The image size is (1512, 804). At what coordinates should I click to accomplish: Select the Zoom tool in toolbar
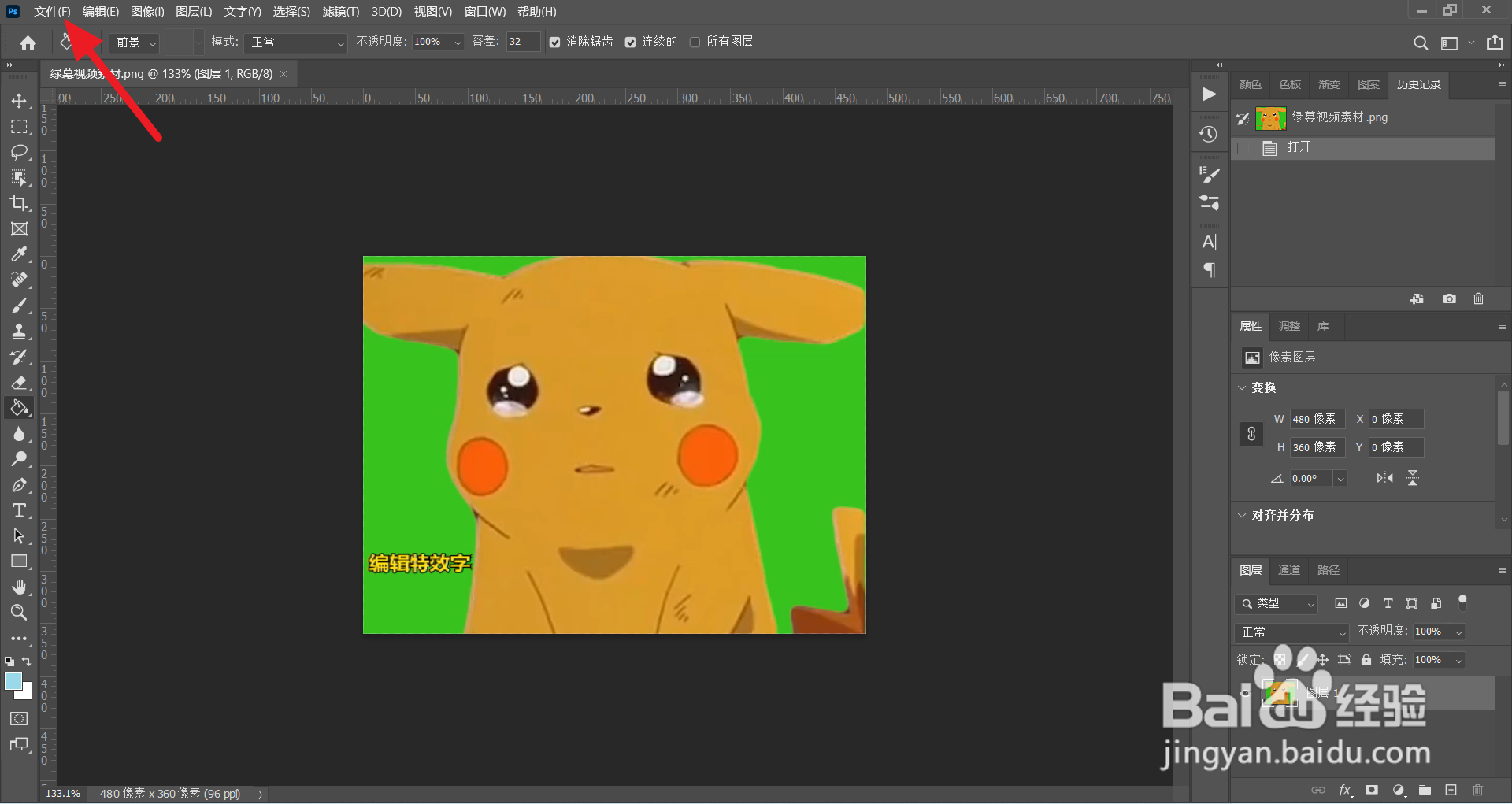pos(19,612)
